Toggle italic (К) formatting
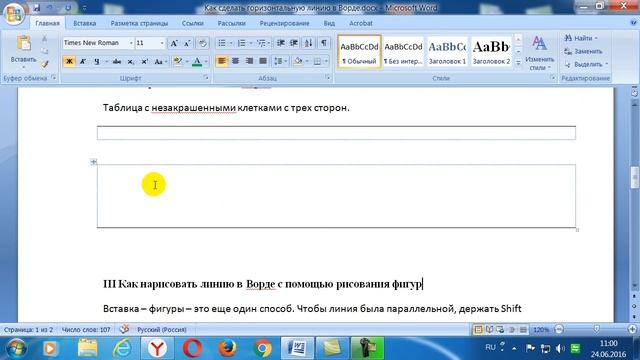The width and height of the screenshot is (640, 360). point(83,61)
